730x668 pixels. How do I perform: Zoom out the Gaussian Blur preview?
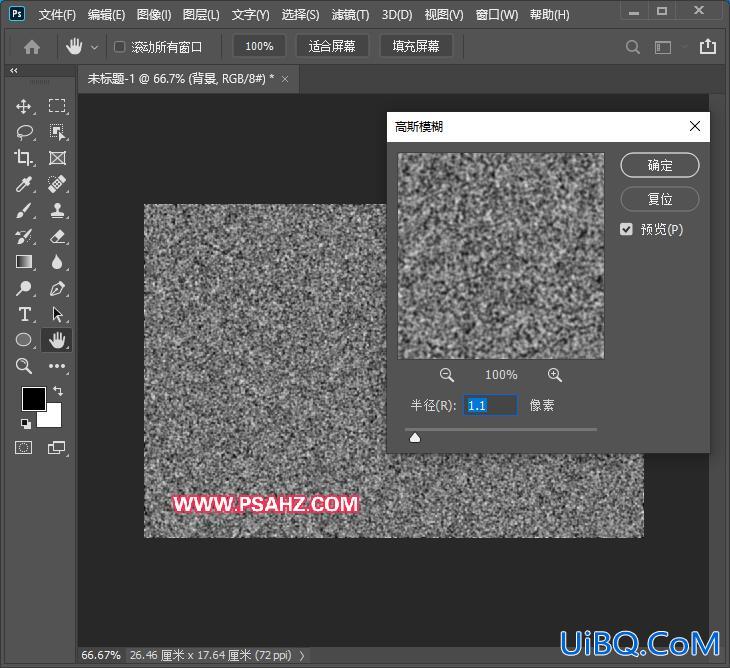coord(446,375)
